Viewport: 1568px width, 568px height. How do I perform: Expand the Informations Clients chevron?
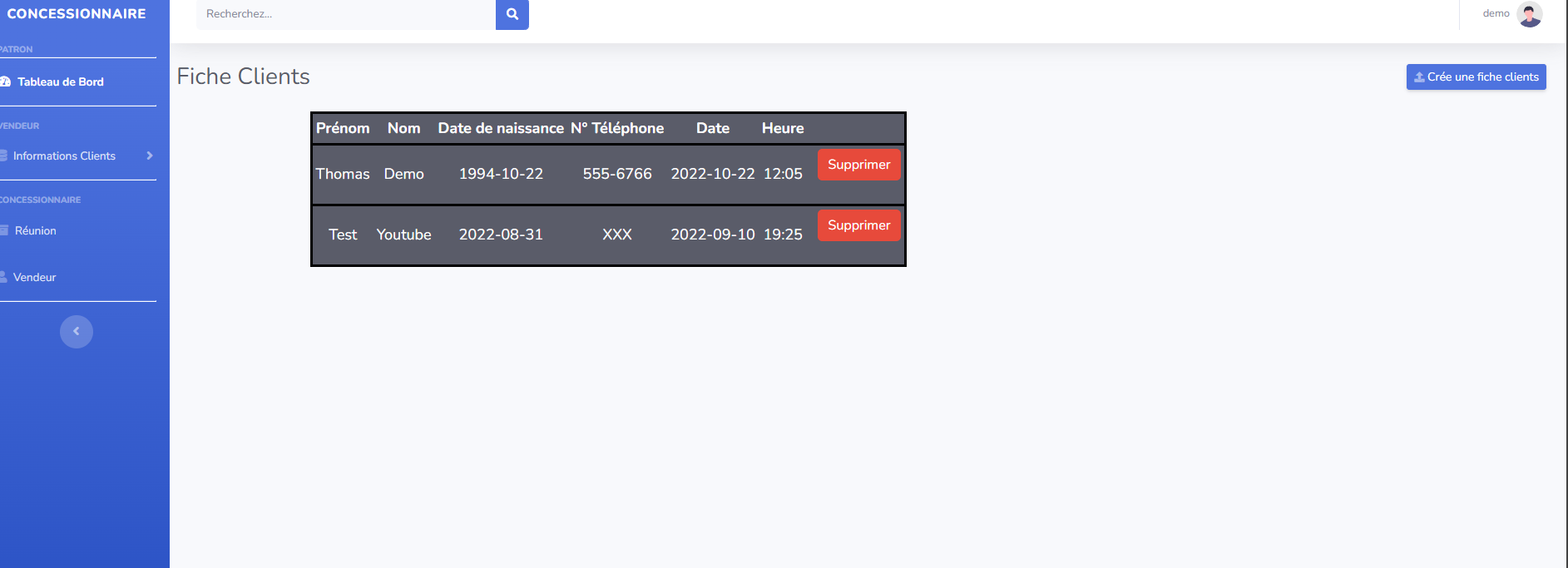click(x=150, y=156)
